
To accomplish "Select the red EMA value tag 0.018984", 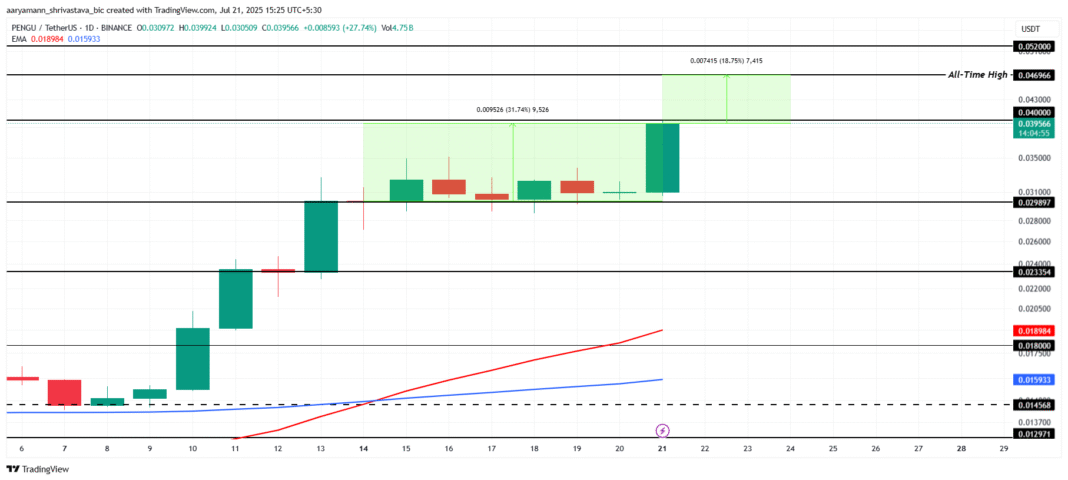I will pyautogui.click(x=1034, y=330).
